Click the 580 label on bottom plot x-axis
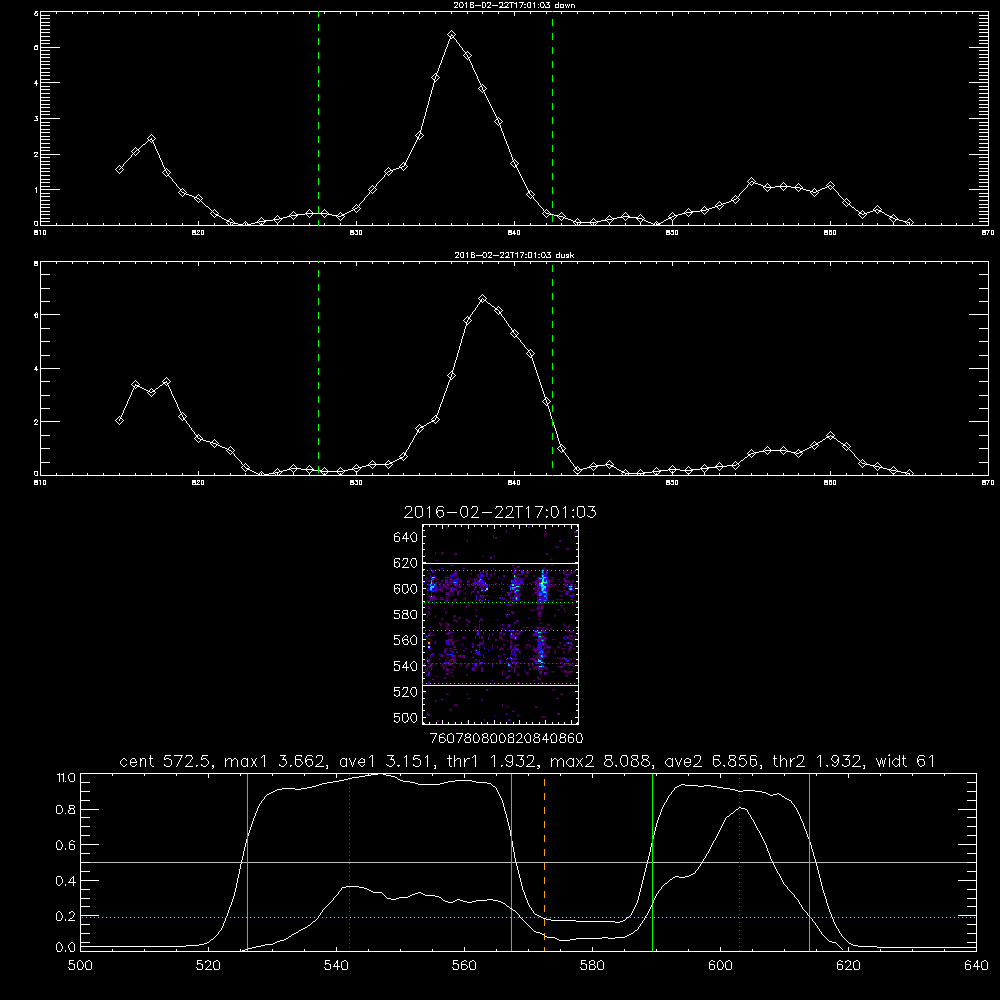1000x1000 pixels. (592, 966)
